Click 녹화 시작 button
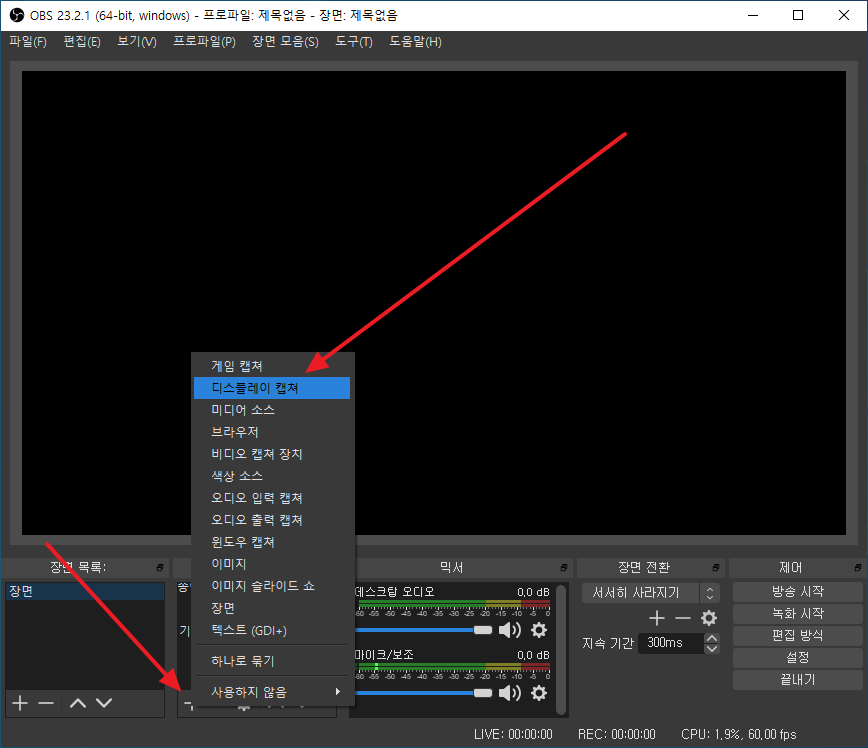The height and width of the screenshot is (748, 868). (798, 613)
